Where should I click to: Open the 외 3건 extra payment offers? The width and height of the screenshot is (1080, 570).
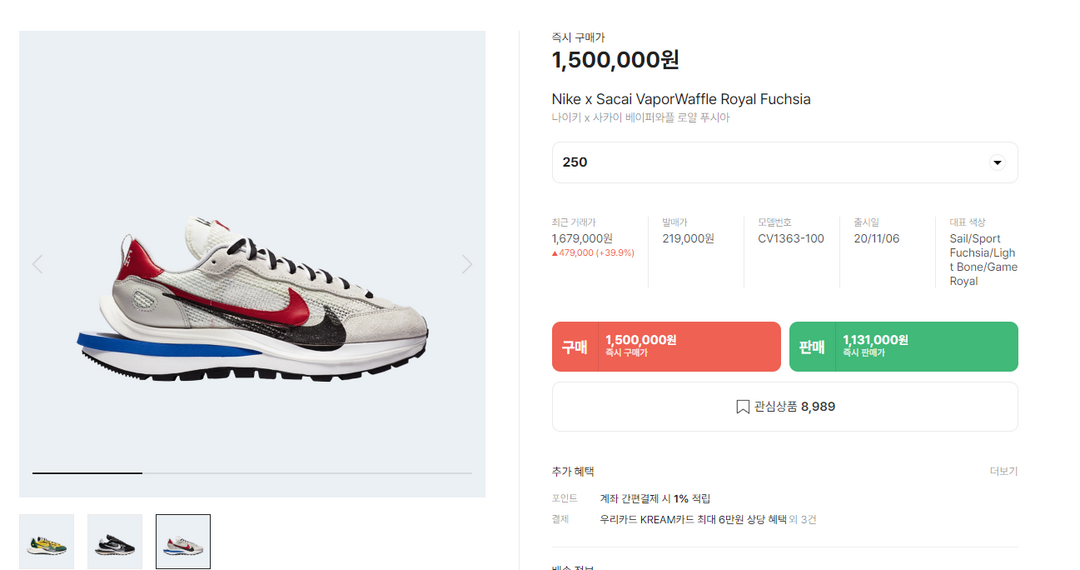803,519
